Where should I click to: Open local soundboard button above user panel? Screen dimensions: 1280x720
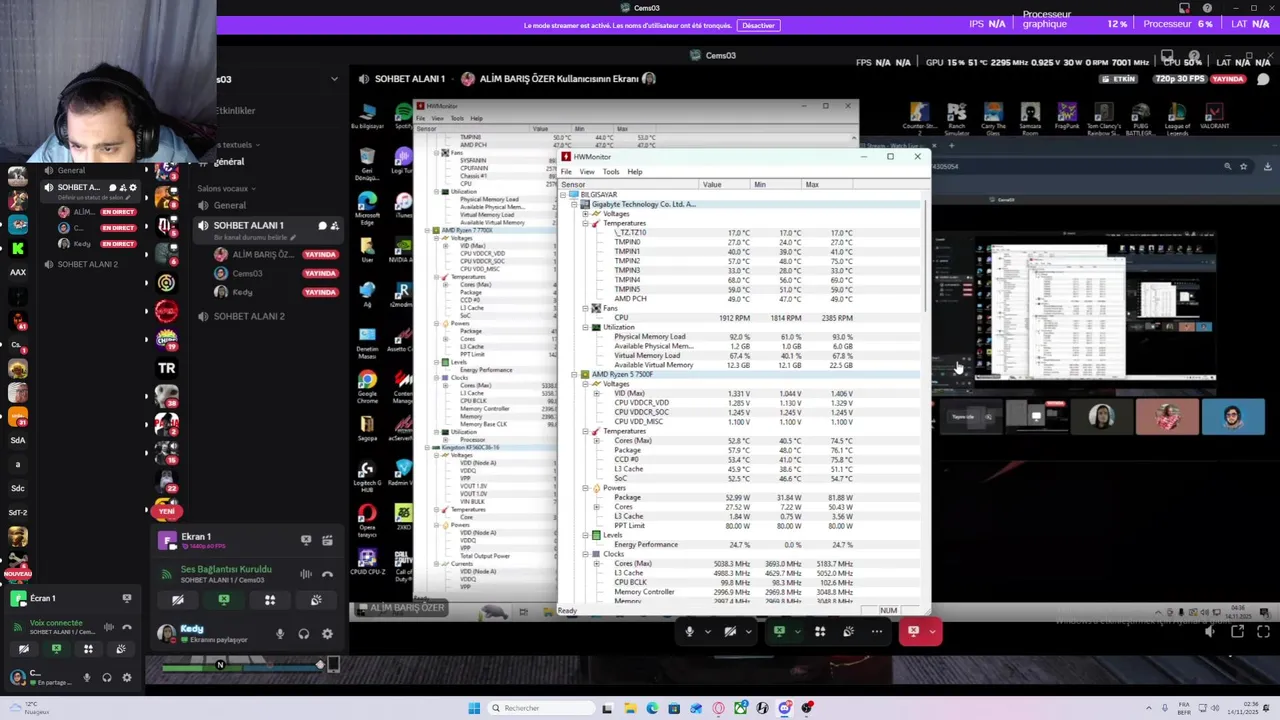tap(120, 649)
